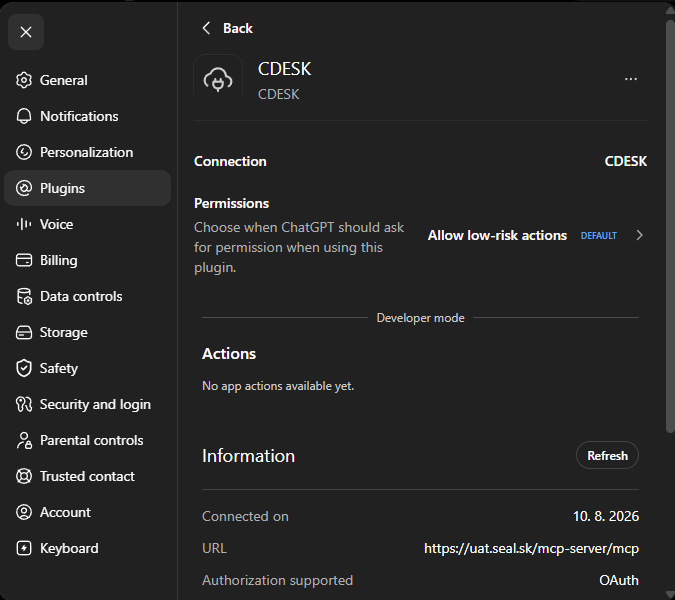Click the General gear icon

[x=24, y=80]
